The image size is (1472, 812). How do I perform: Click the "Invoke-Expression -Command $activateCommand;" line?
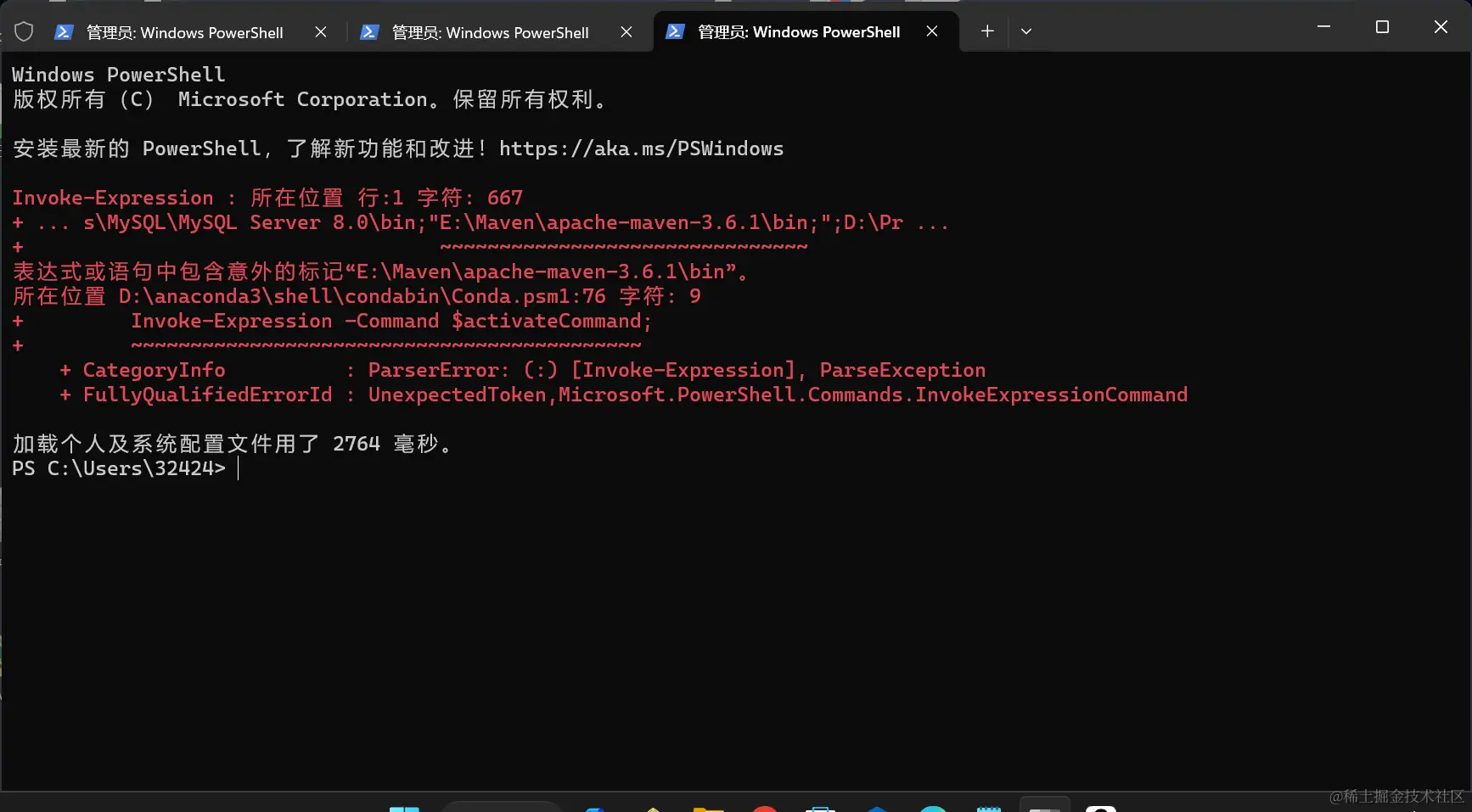point(390,321)
